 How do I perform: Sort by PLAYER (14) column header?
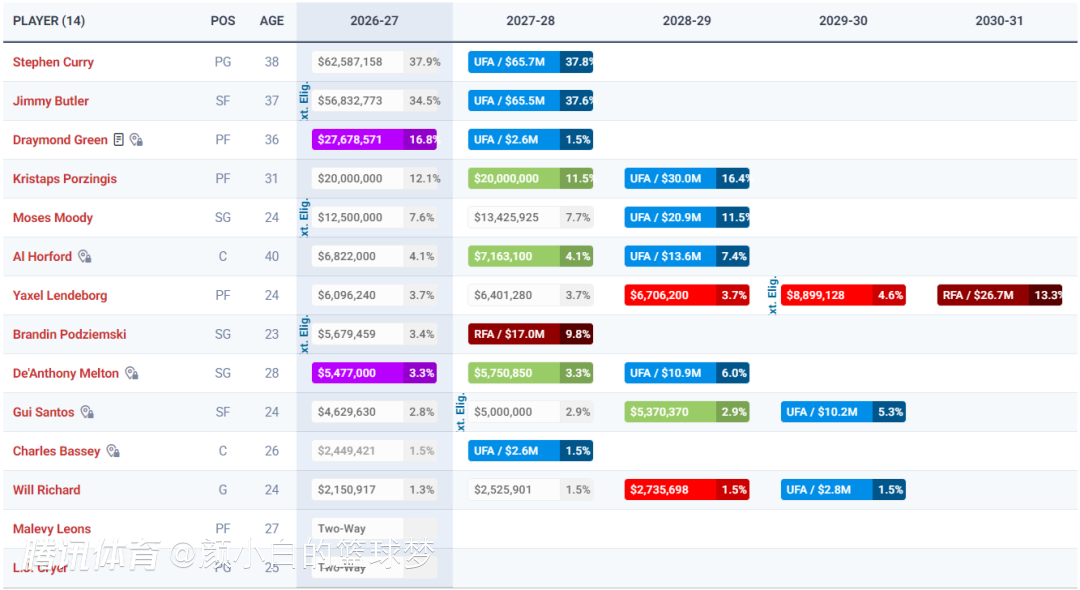(49, 21)
